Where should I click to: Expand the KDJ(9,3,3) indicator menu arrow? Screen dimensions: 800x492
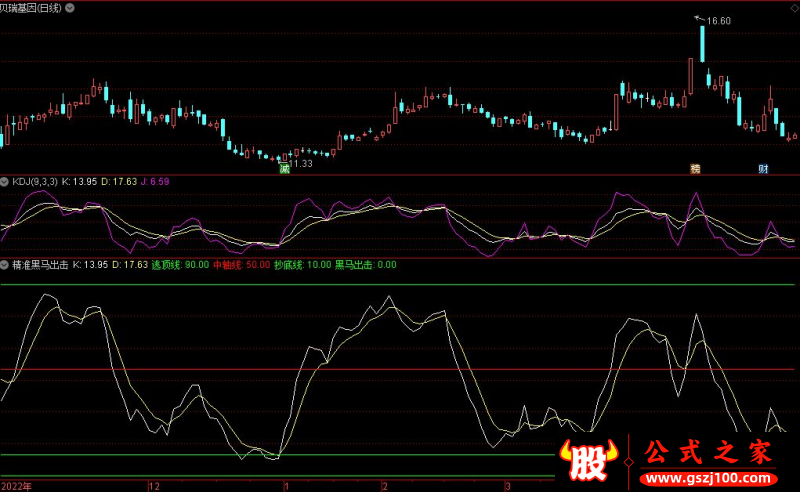point(5,182)
